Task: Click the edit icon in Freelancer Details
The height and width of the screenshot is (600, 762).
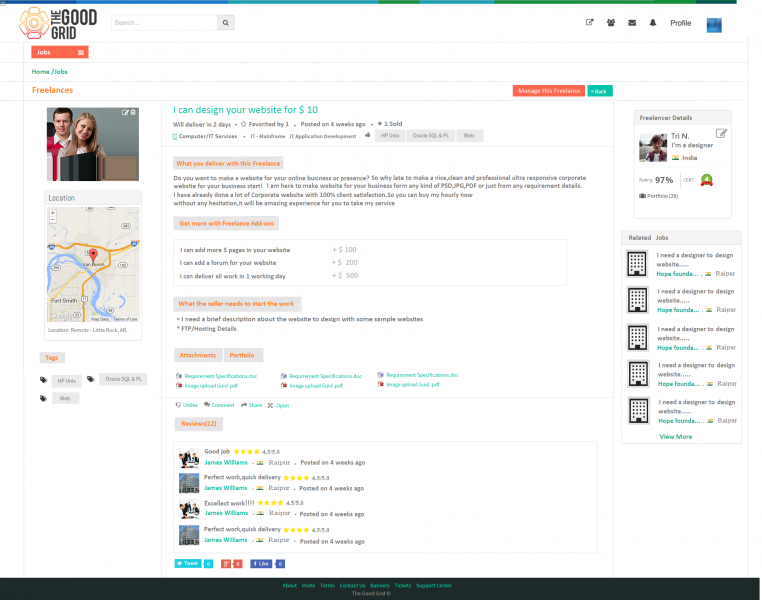Action: (721, 133)
